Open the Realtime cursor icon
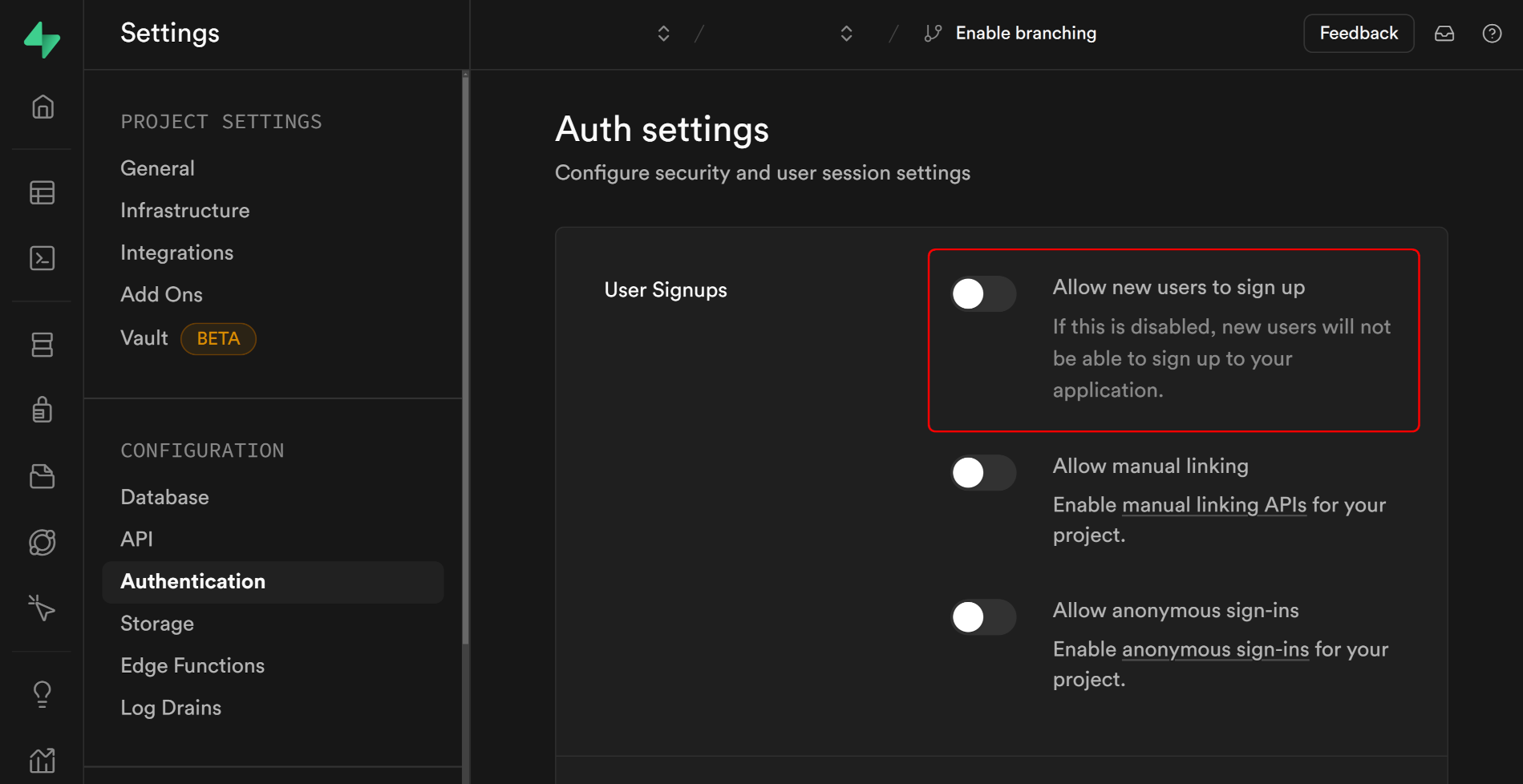 [x=43, y=608]
